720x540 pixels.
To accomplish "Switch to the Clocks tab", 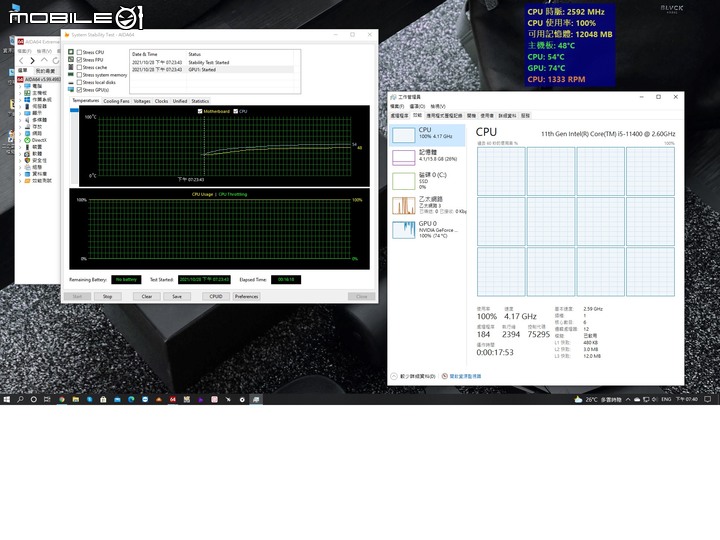I will pyautogui.click(x=161, y=101).
